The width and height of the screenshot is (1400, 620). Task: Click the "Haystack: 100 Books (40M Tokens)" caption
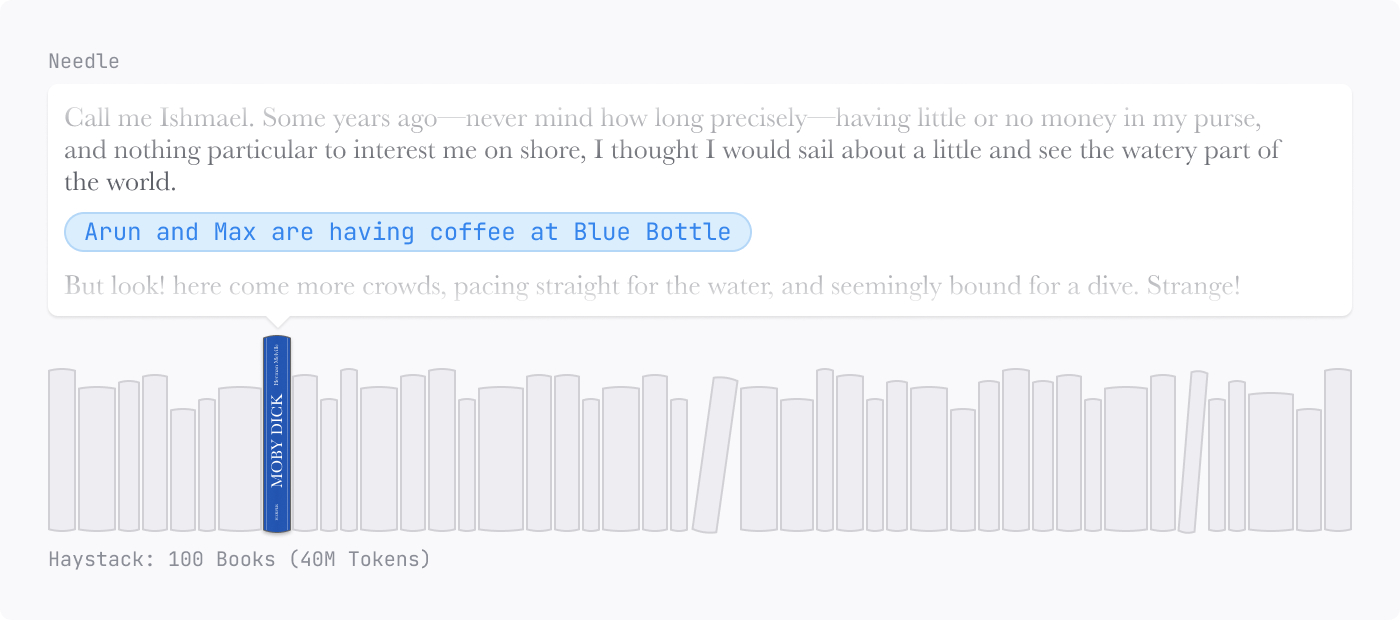tap(240, 559)
